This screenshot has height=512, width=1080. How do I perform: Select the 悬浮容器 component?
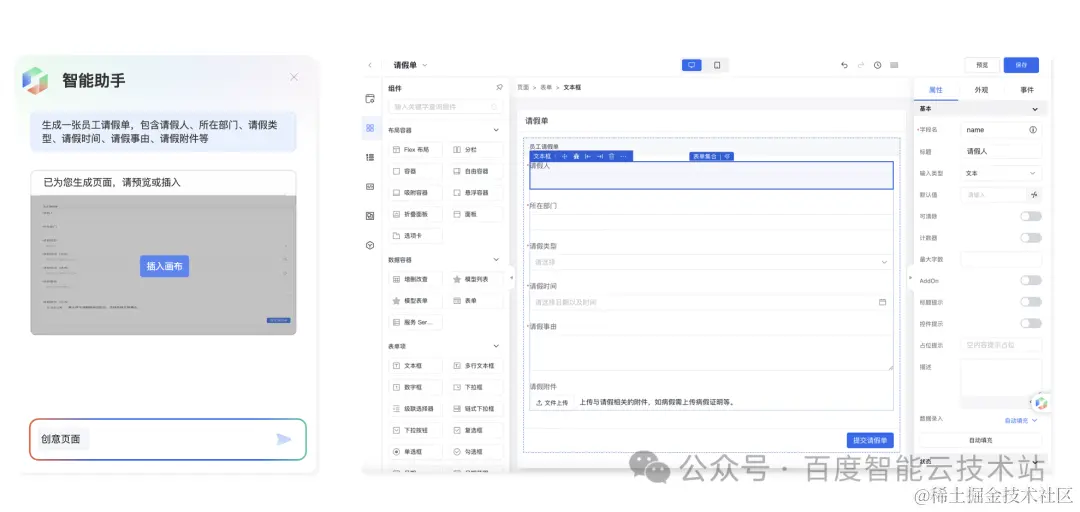[476, 193]
